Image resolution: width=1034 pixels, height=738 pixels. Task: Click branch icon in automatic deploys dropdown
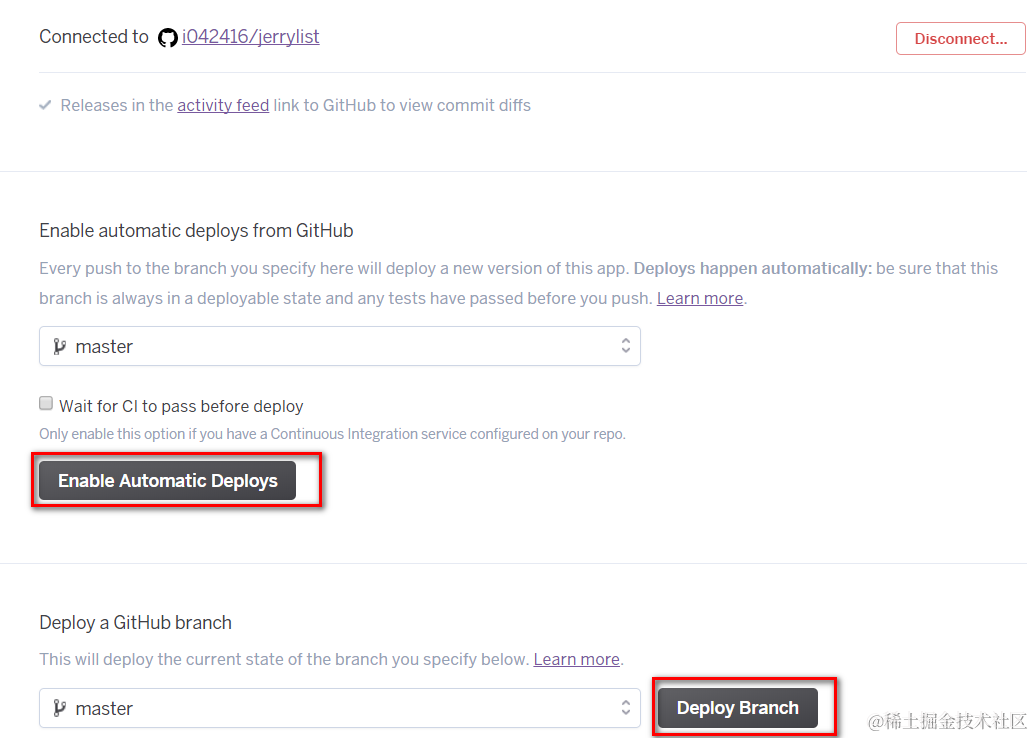59,346
